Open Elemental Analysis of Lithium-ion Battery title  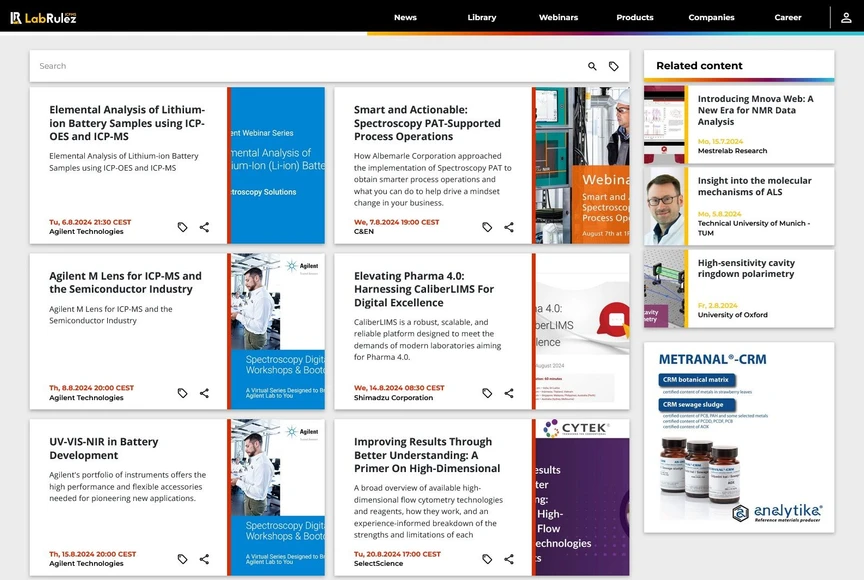127,123
